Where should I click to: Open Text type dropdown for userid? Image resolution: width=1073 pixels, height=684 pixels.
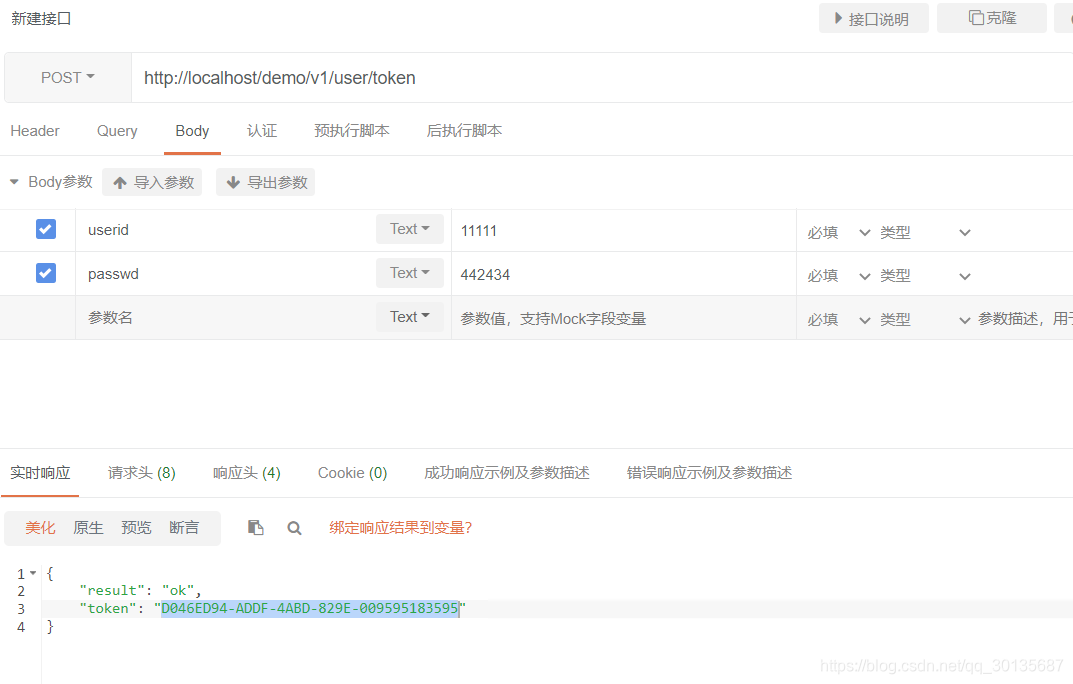point(410,228)
